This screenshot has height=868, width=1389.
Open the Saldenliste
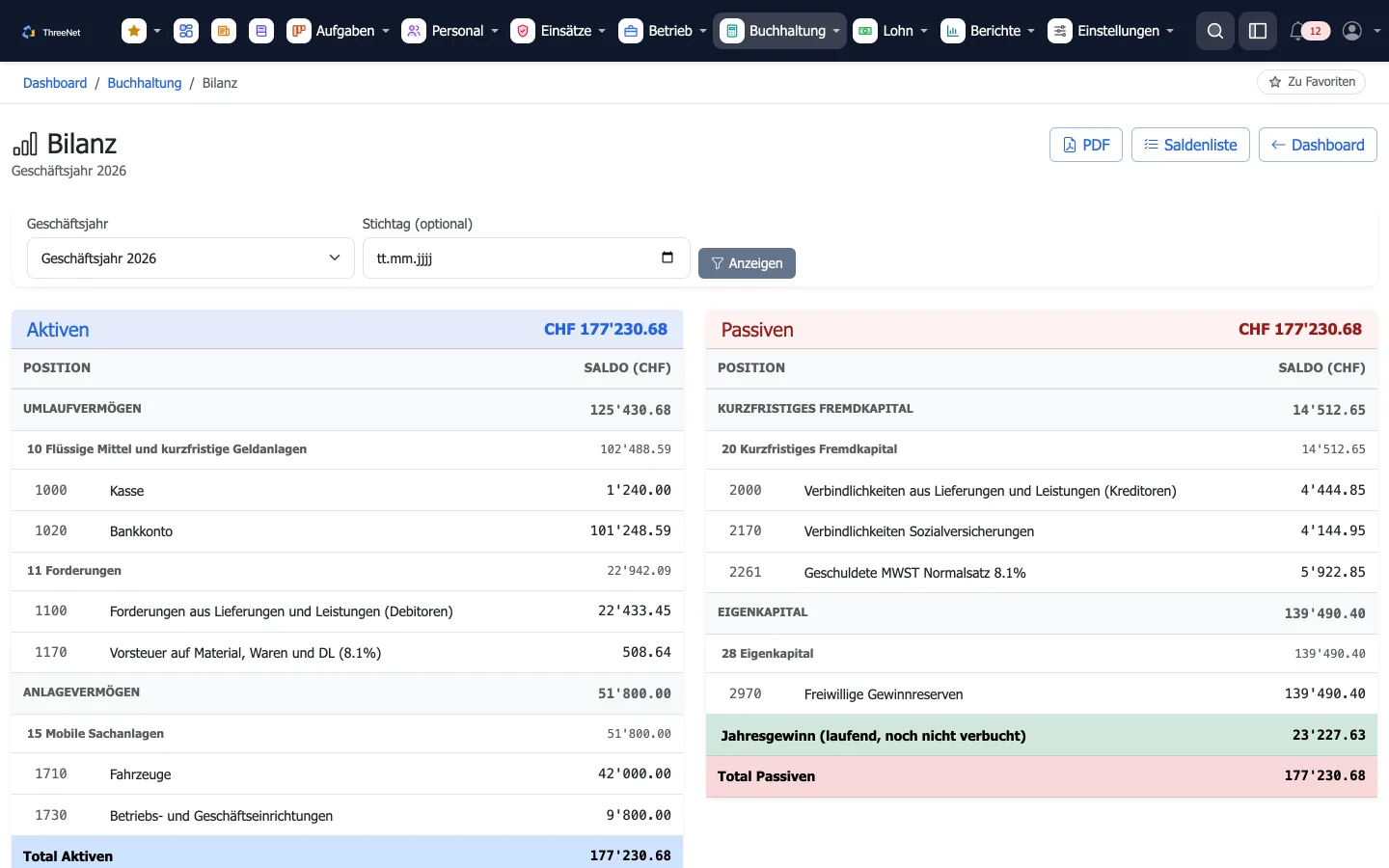1190,145
